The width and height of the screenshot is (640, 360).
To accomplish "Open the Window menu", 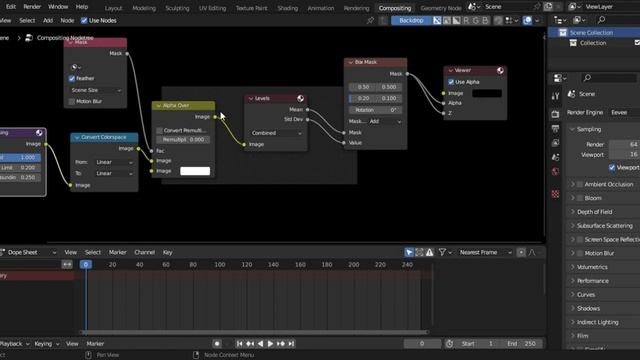I will (58, 7).
